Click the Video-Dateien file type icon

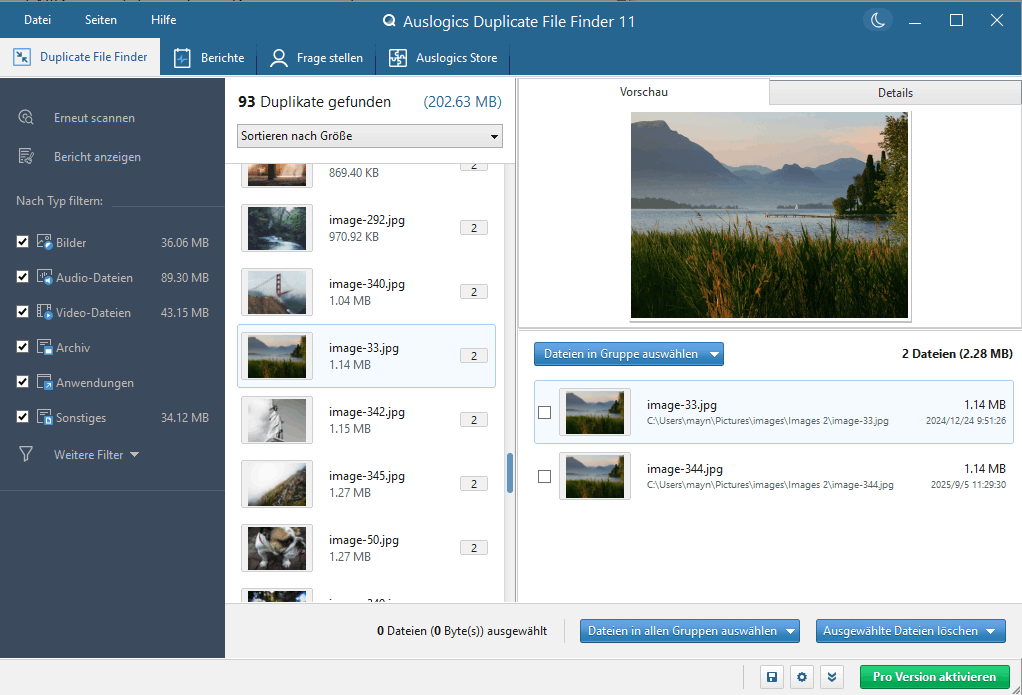coord(44,312)
